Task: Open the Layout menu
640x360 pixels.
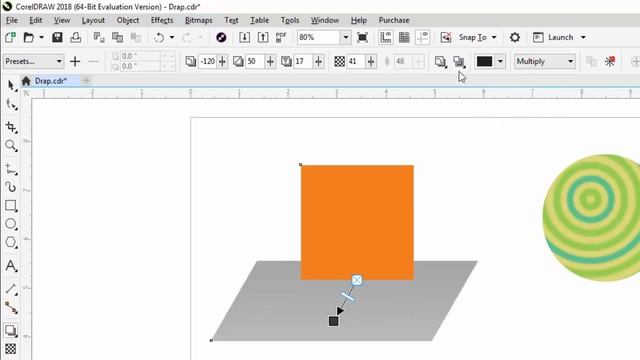Action: (x=93, y=20)
